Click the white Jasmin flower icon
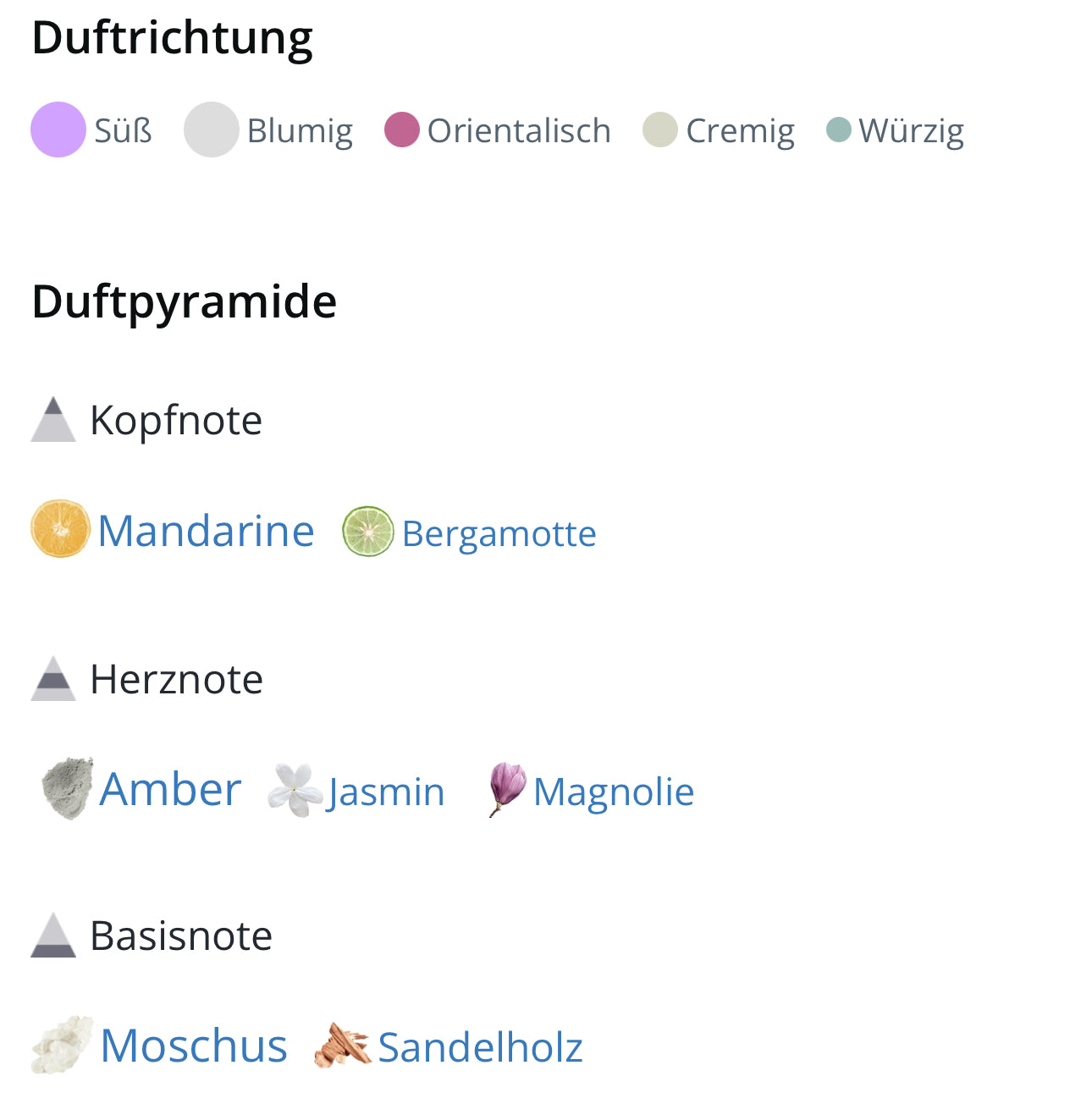 click(x=295, y=790)
